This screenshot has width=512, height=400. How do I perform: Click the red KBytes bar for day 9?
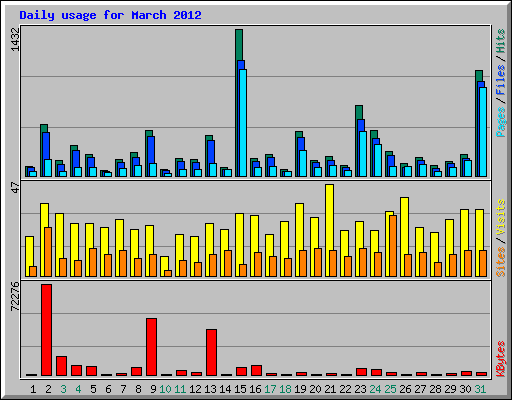[151, 347]
